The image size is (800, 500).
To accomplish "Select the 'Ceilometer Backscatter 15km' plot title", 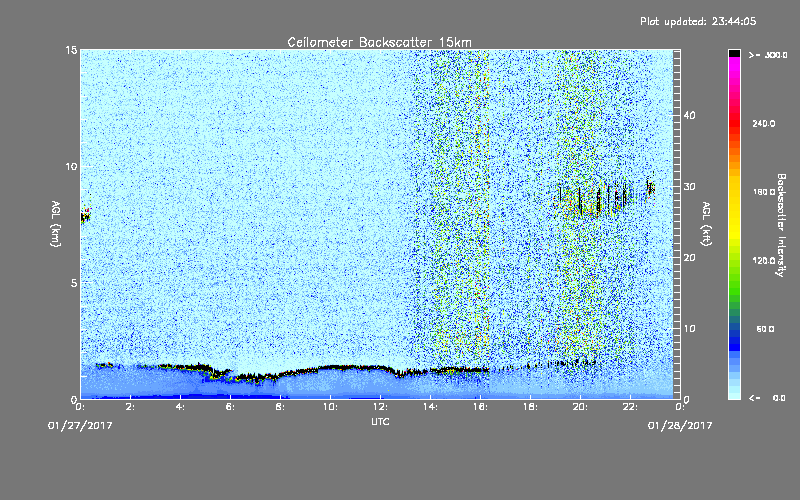I will click(379, 42).
